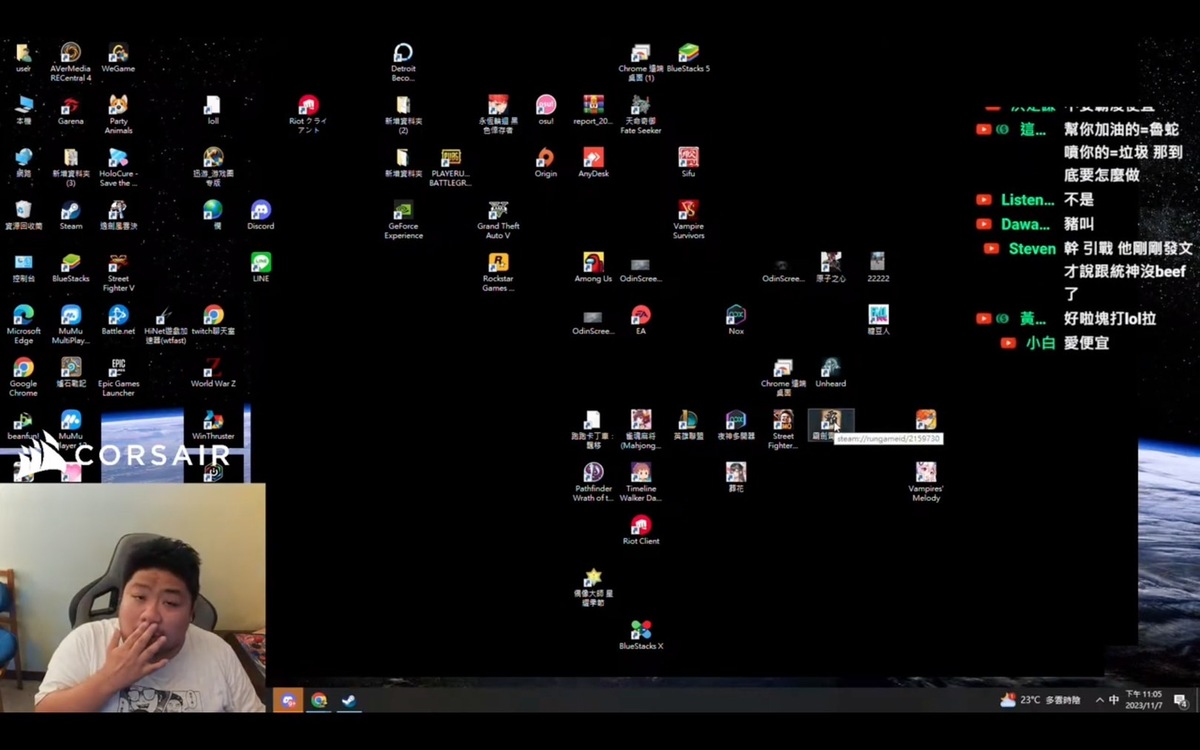This screenshot has height=750, width=1200.
Task: Open the Riot クライアント shortcut
Action: (x=308, y=114)
